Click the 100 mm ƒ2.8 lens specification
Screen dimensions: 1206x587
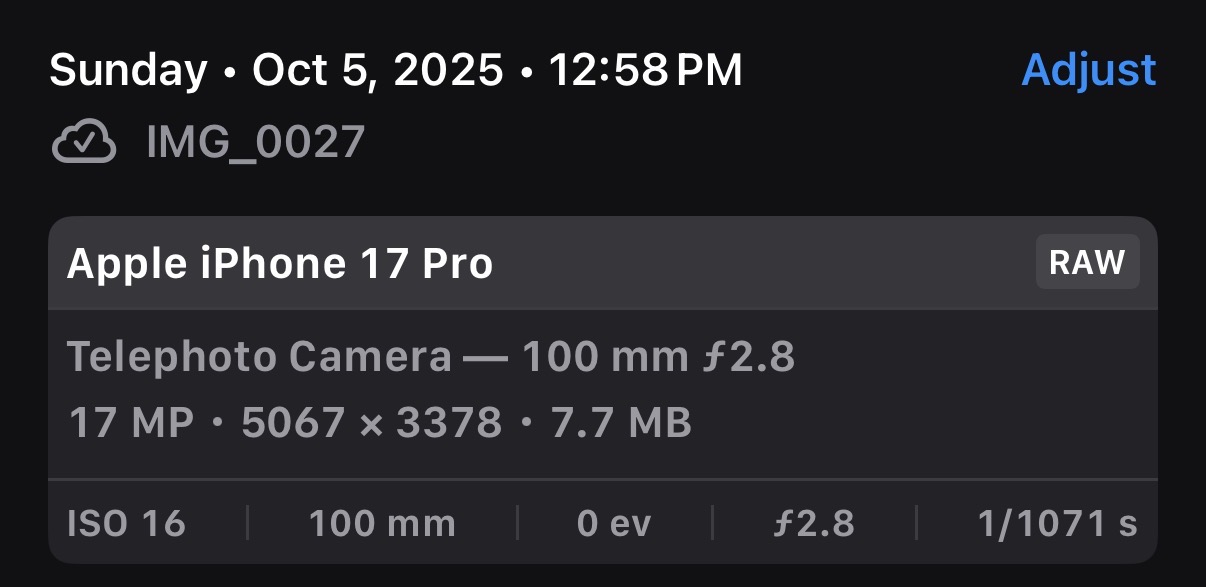coord(658,357)
